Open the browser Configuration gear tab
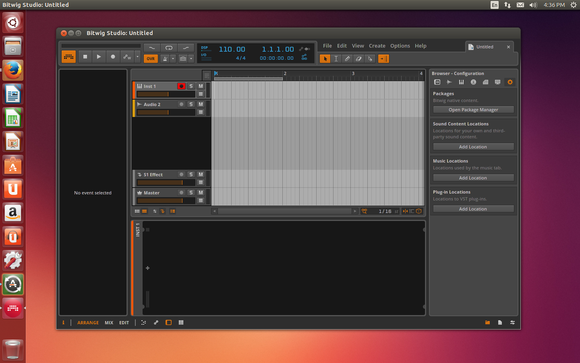 (x=510, y=82)
